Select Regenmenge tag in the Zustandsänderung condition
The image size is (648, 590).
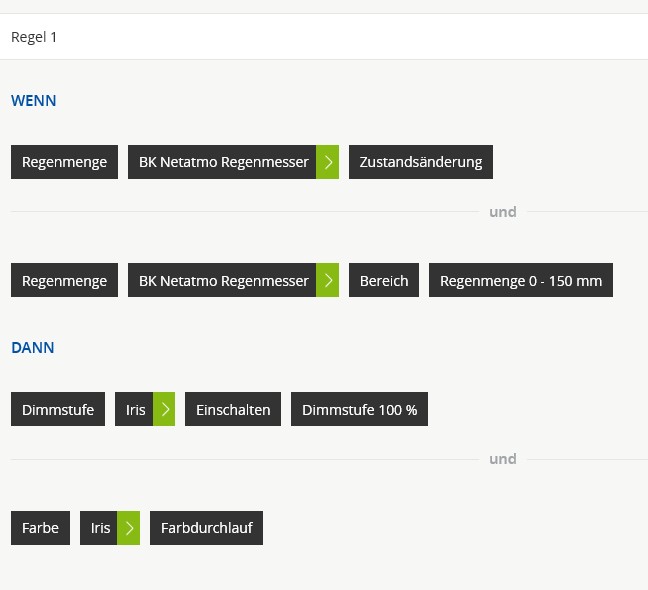pos(64,162)
